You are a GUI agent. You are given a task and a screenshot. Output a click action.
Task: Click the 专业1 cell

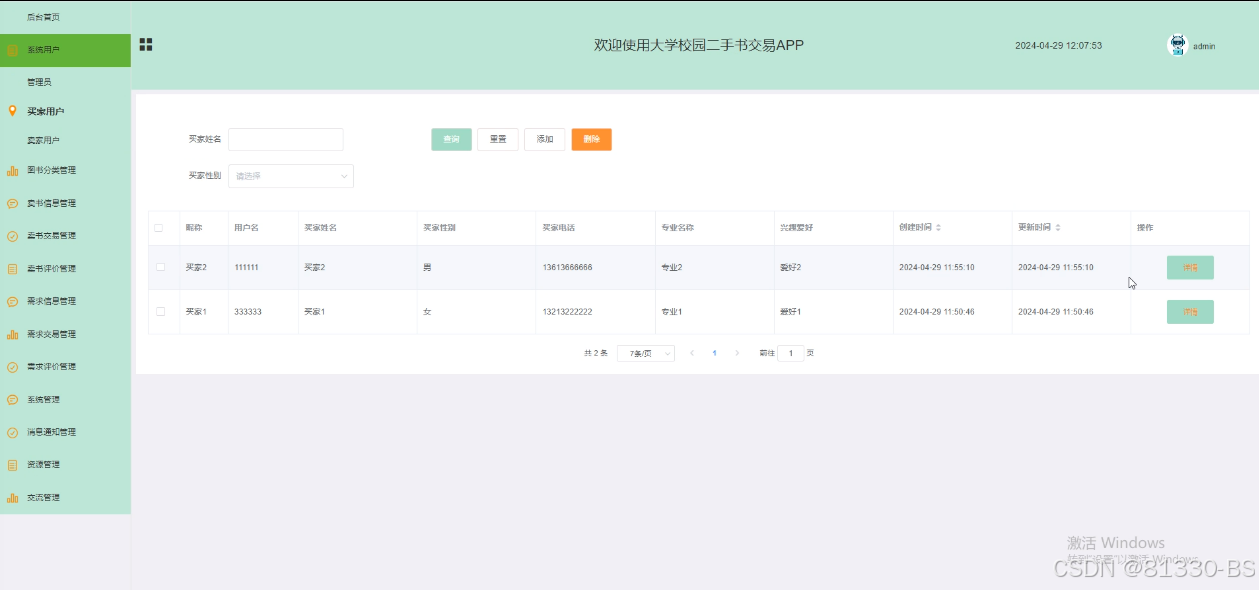(x=672, y=312)
